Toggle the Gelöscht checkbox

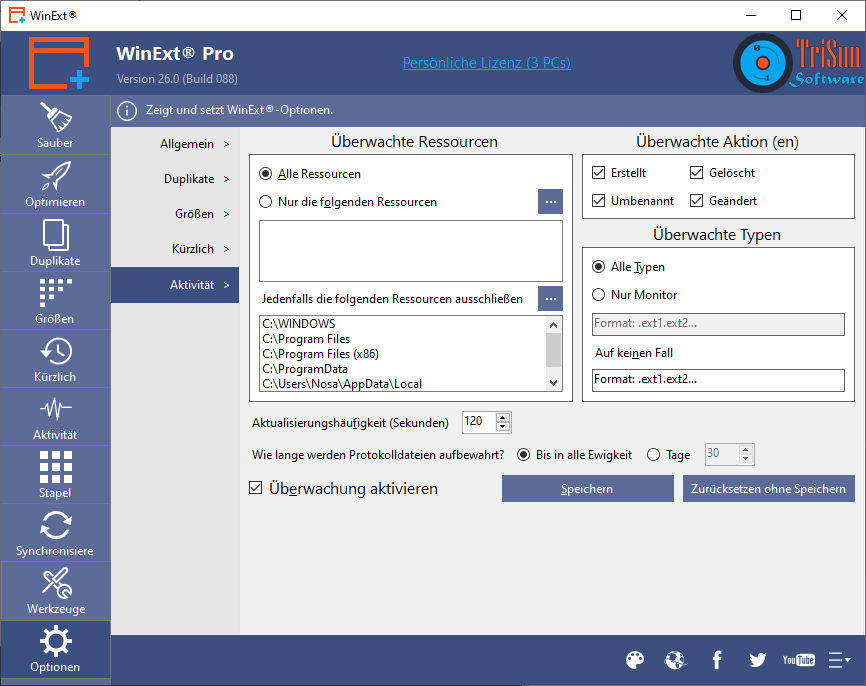coord(696,172)
